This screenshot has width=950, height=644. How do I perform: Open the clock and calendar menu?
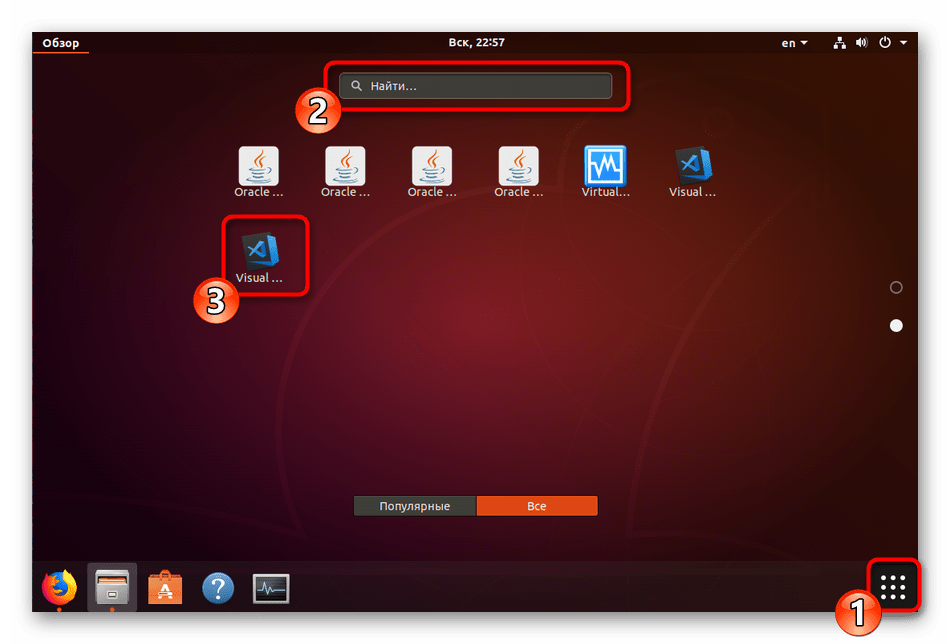click(475, 43)
